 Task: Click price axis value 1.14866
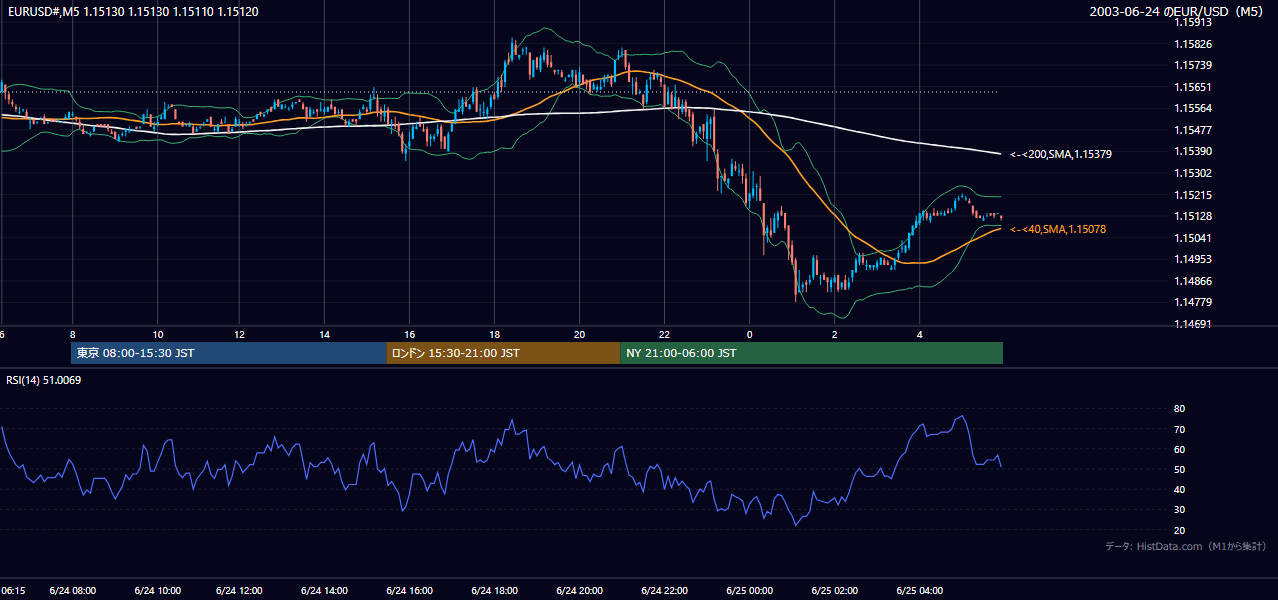coord(1193,281)
